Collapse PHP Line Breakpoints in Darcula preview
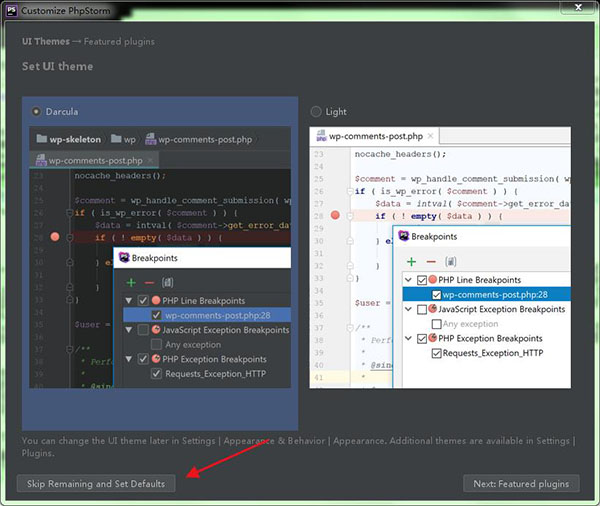Viewport: 600px width, 506px height. (129, 301)
